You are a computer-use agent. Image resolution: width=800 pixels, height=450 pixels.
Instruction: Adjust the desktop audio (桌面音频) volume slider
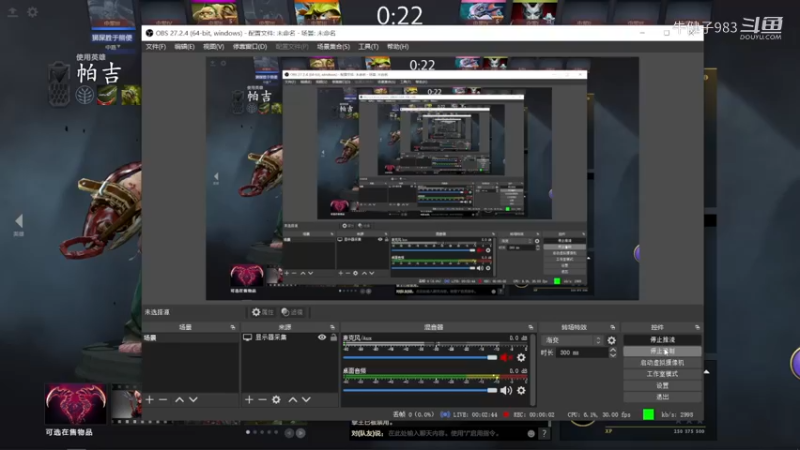click(420, 390)
